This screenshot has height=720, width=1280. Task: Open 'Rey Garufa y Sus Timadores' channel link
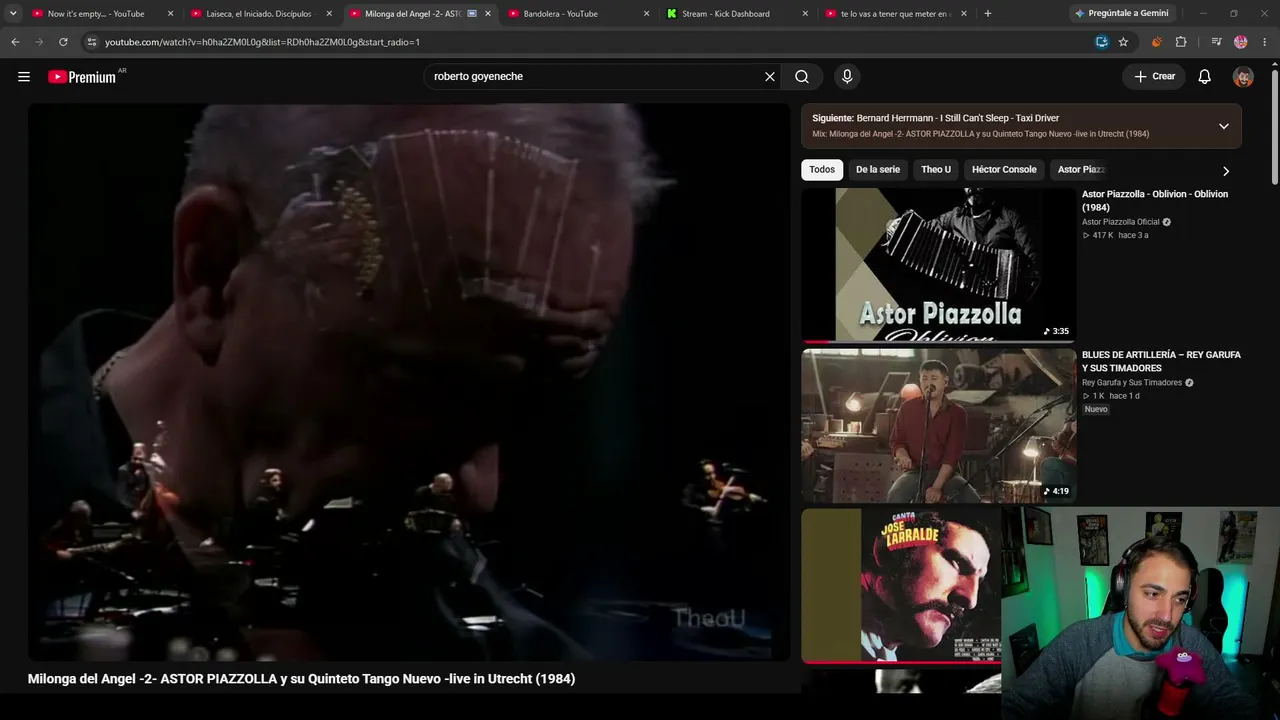coord(1132,382)
